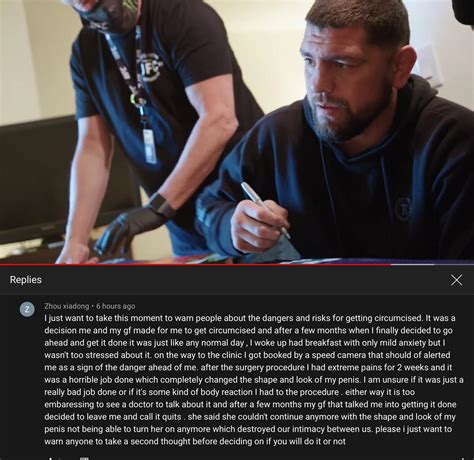The height and width of the screenshot is (460, 474).
Task: Open Zhou xiadong's channel from username
Action: pos(67,306)
